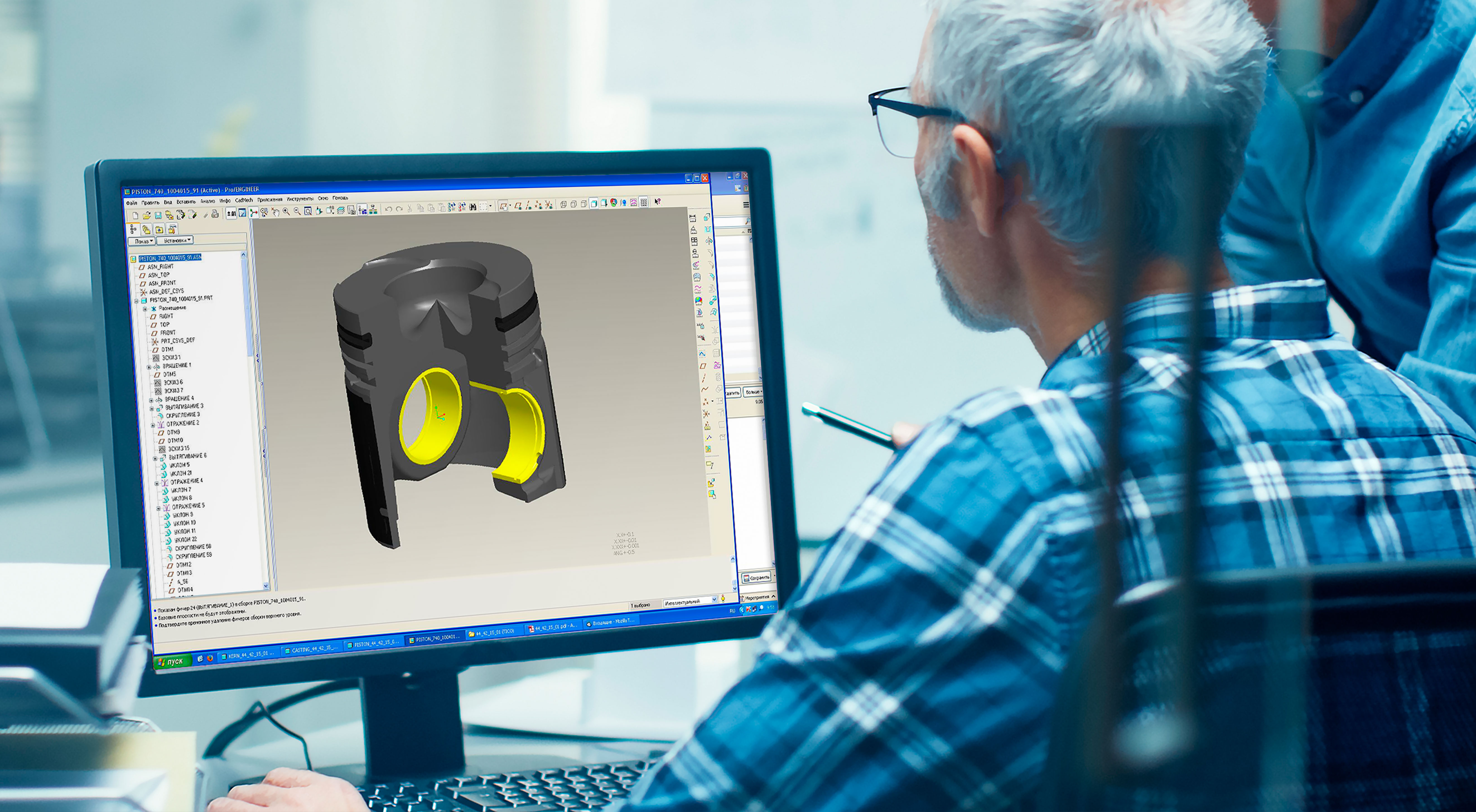Open the Файл menu

coord(131,203)
